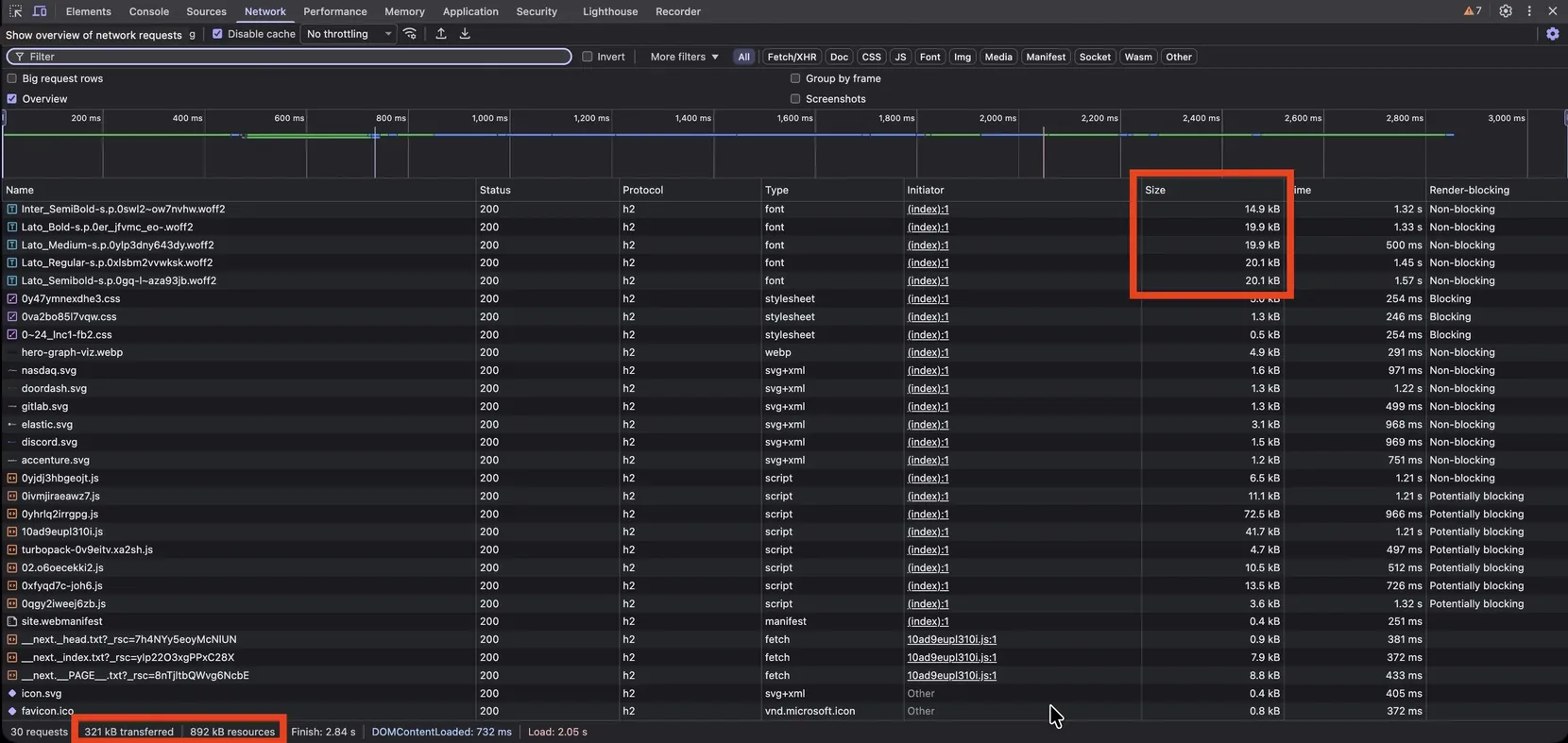Sort by the Status column header
Viewport: 1568px width, 743px height.
pos(547,190)
